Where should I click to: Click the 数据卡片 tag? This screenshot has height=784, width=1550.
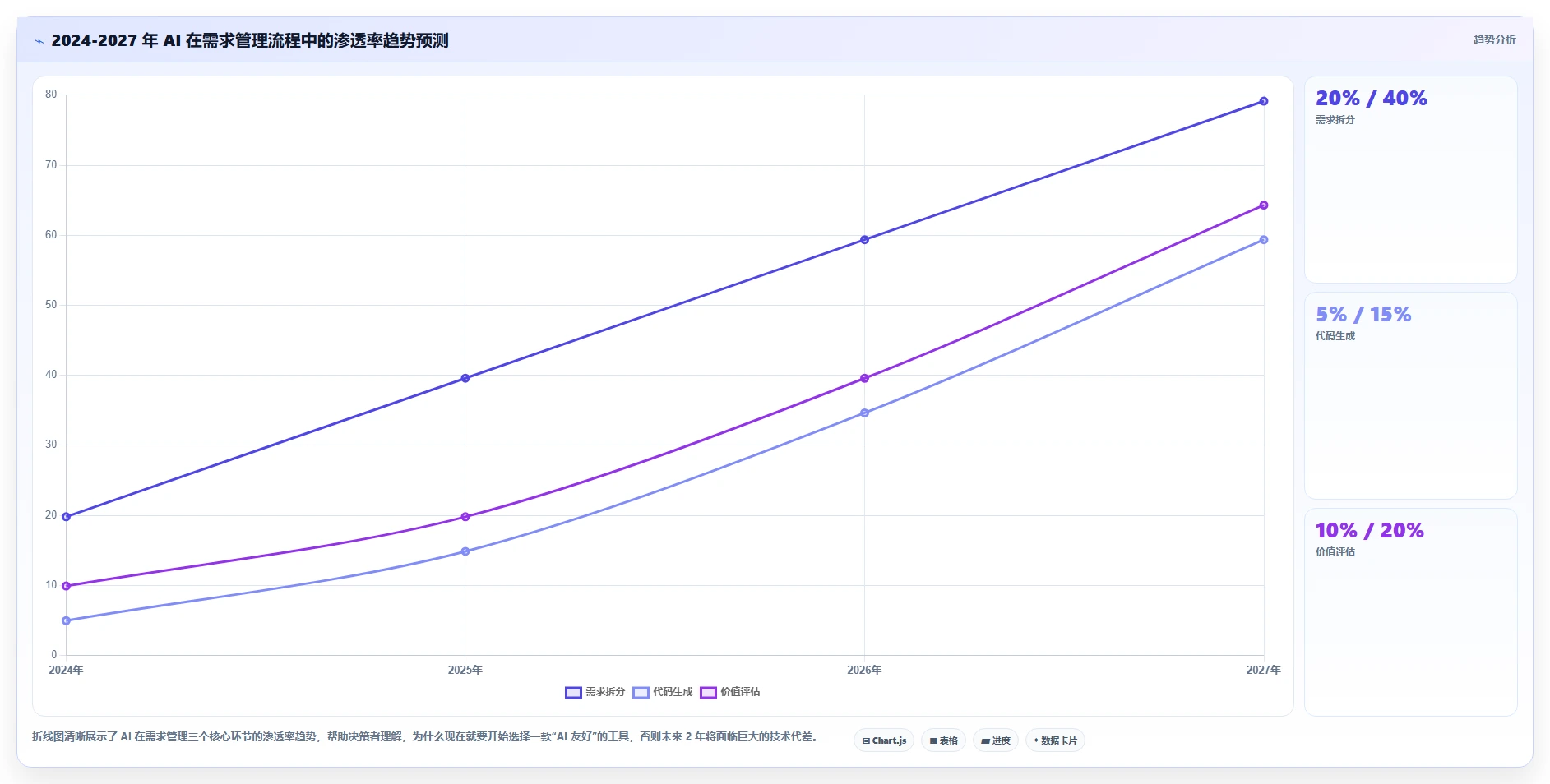click(x=1055, y=740)
